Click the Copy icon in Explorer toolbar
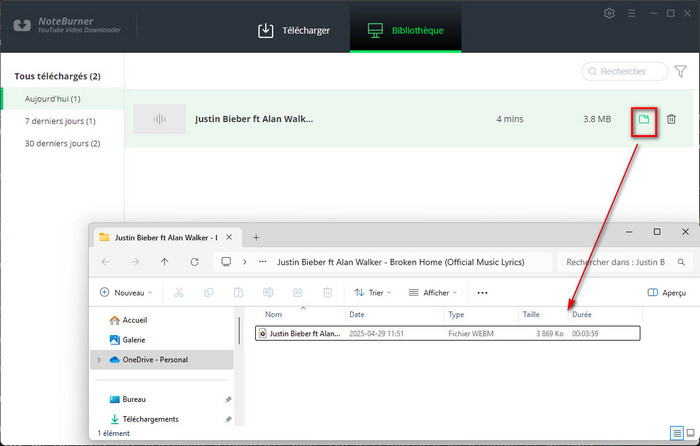Screen dimensions: 700x446 (208, 293)
